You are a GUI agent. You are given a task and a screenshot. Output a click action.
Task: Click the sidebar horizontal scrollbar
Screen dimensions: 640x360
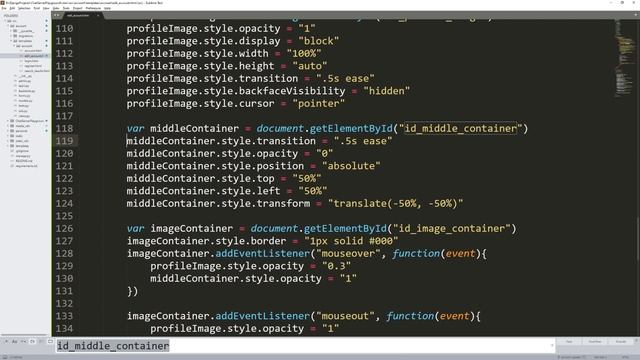(x=24, y=335)
